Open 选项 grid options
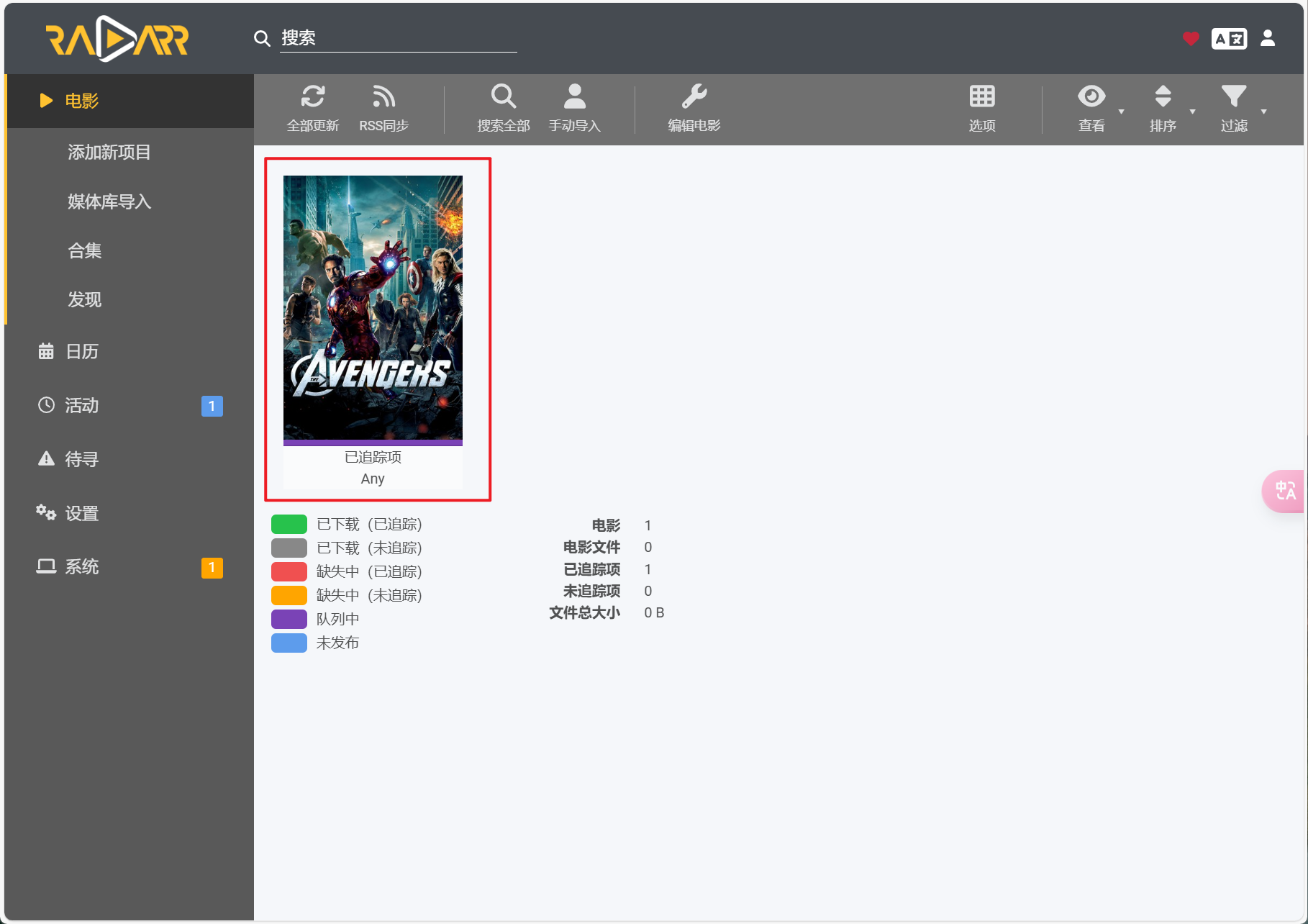The height and width of the screenshot is (924, 1308). [981, 109]
